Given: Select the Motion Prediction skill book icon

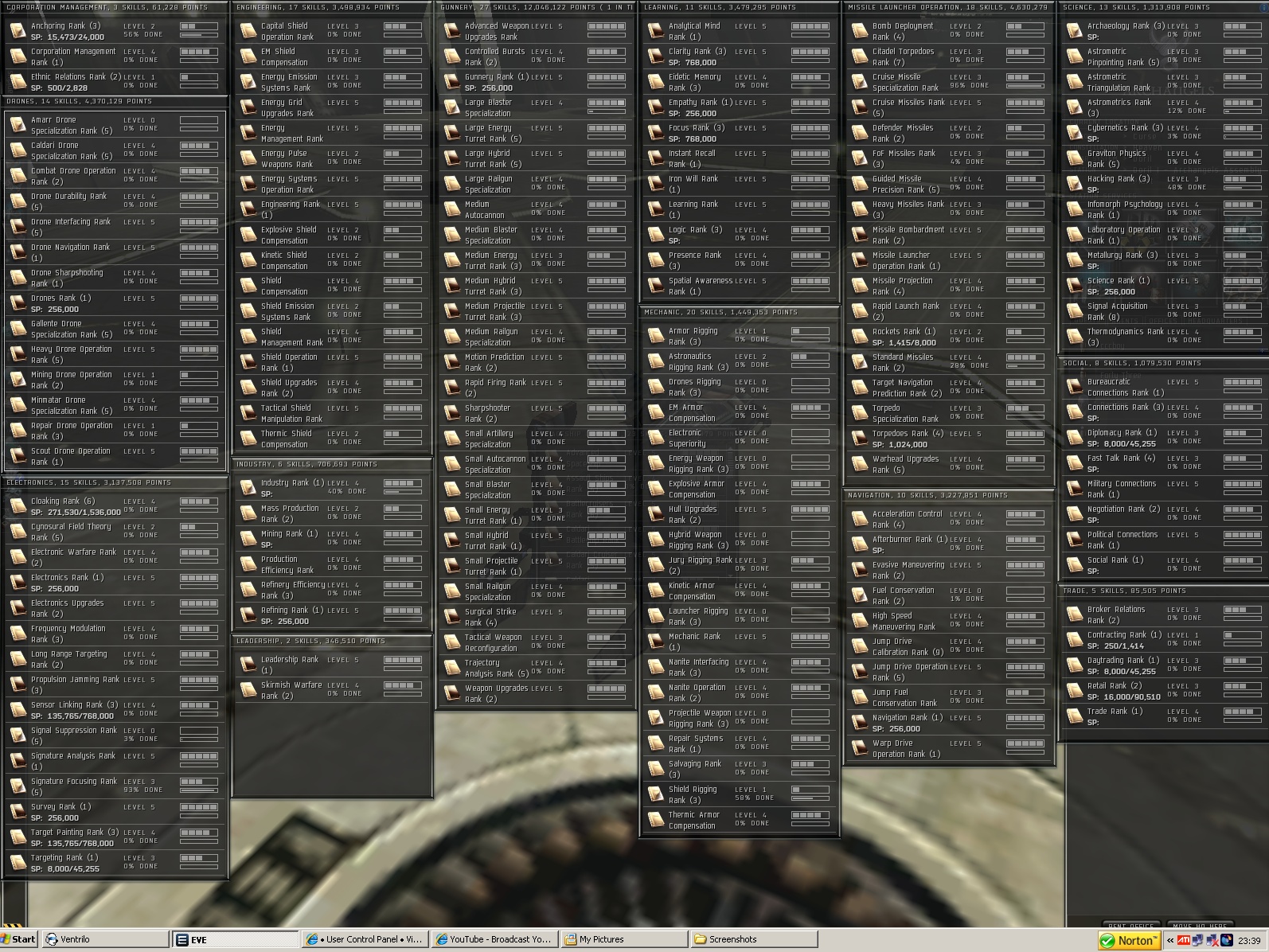Looking at the screenshot, I should tap(452, 362).
